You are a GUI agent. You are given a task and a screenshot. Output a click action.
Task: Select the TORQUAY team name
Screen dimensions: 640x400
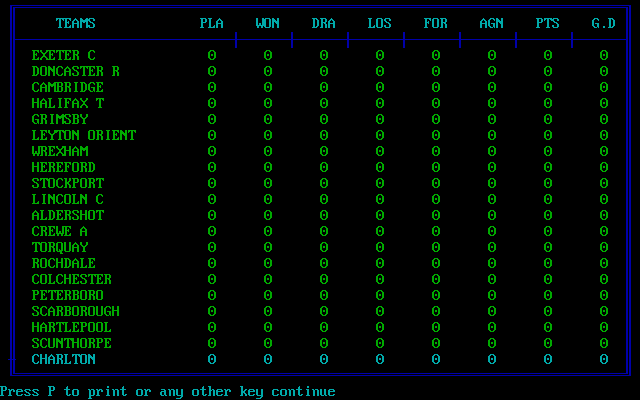tap(60, 247)
